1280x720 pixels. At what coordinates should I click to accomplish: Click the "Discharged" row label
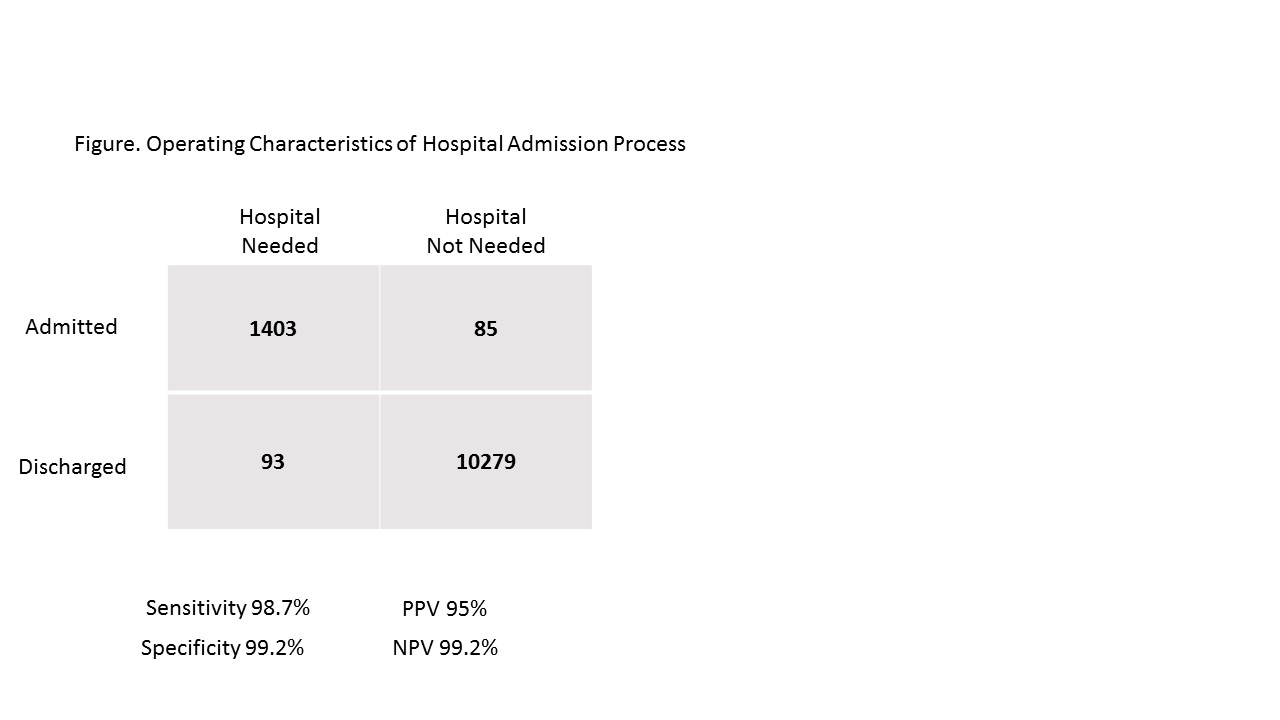coord(72,467)
